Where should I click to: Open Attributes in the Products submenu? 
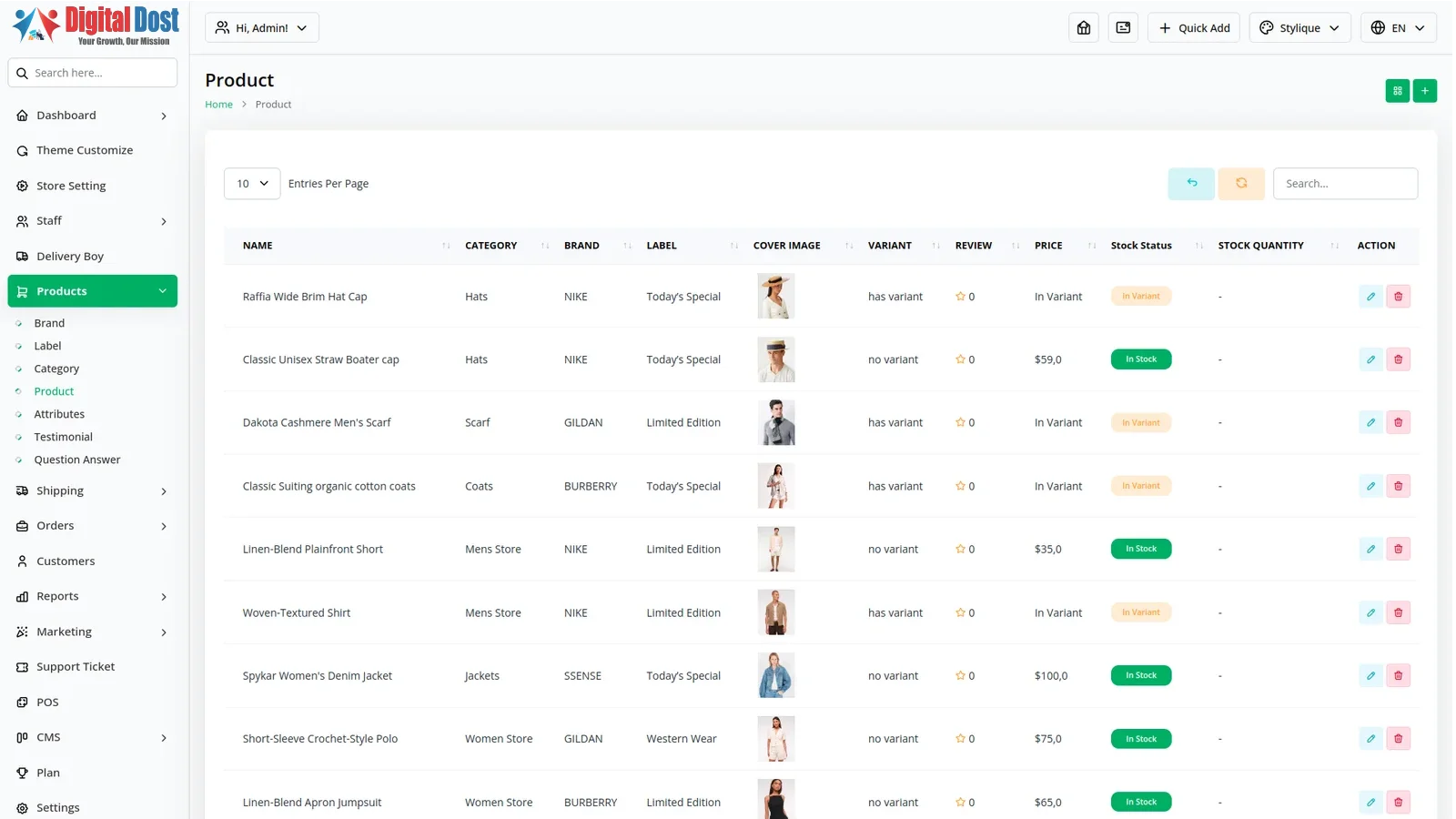(59, 414)
